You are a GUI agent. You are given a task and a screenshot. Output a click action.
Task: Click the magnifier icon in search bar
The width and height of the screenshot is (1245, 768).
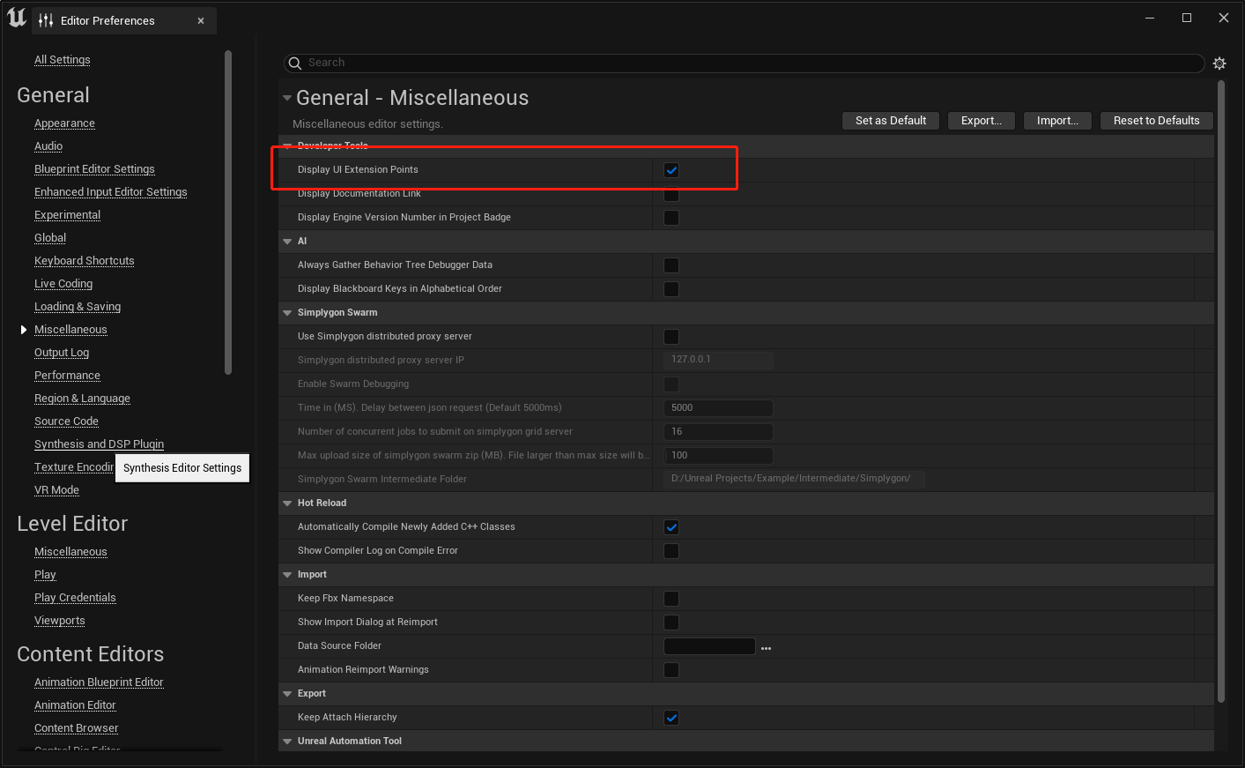(295, 63)
